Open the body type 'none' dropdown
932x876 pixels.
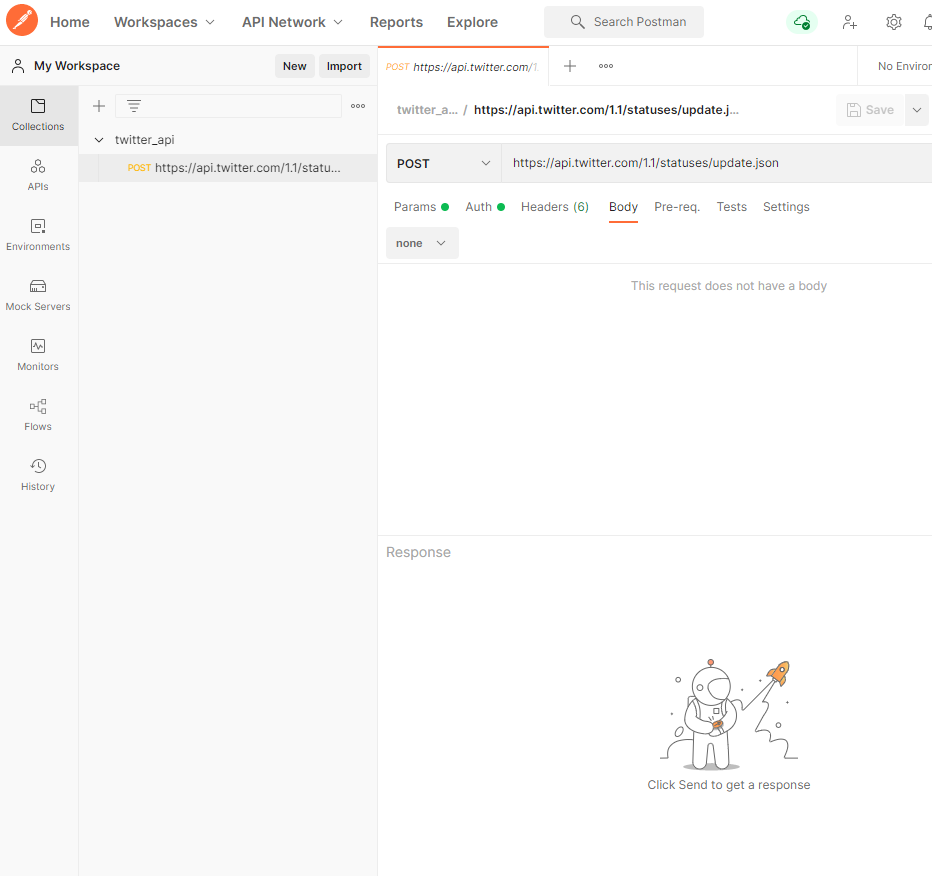pyautogui.click(x=422, y=243)
